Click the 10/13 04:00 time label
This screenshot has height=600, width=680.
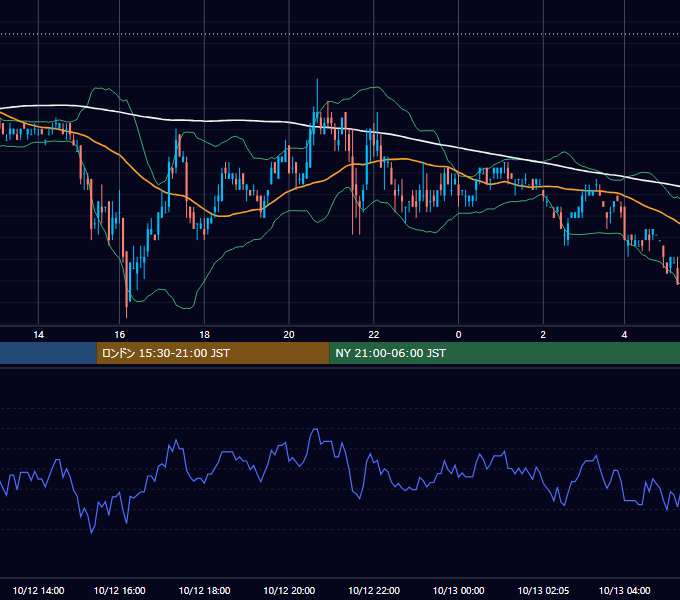(624, 590)
